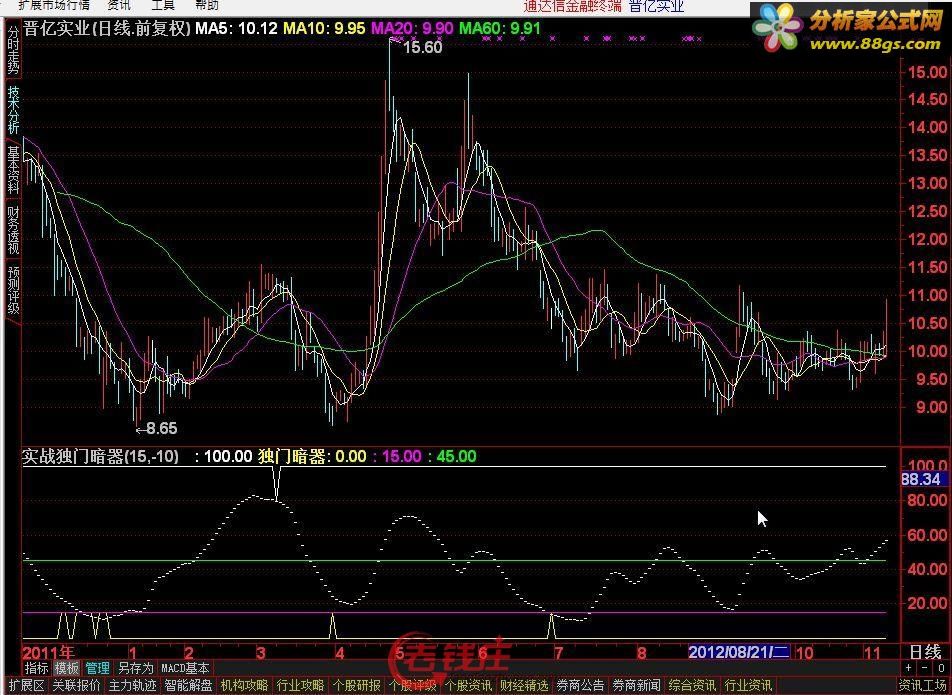This screenshot has width=952, height=695.
Task: Open the 日线 period selector
Action: 925,652
